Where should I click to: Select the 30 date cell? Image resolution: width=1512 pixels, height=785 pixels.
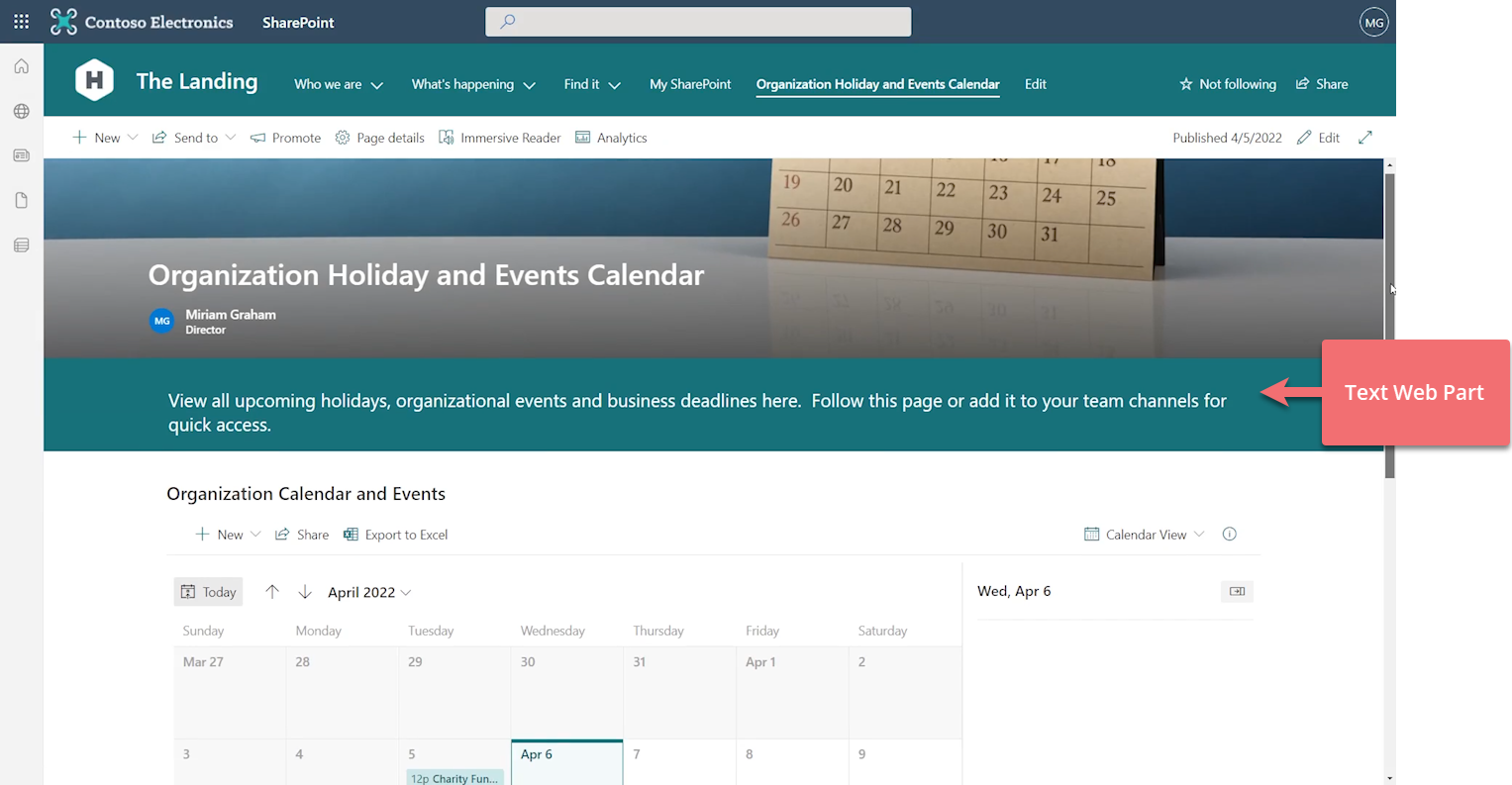coord(567,692)
